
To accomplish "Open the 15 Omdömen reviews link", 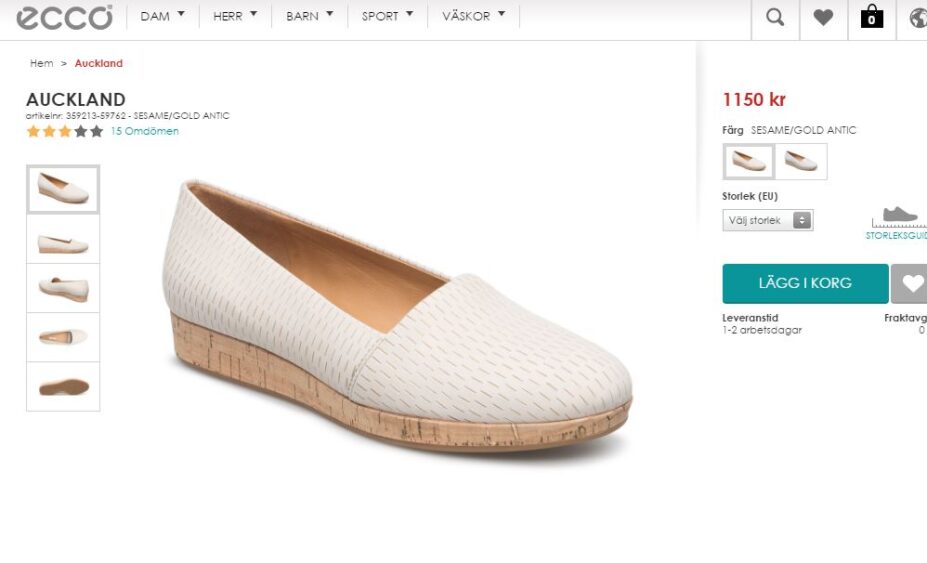I will click(x=144, y=131).
